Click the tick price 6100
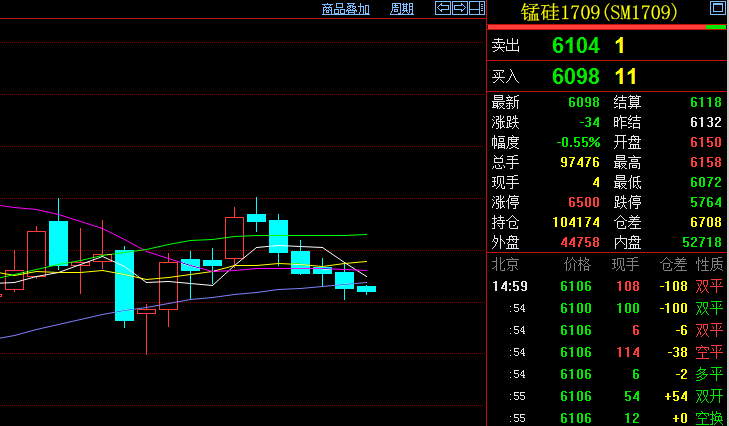 point(576,308)
